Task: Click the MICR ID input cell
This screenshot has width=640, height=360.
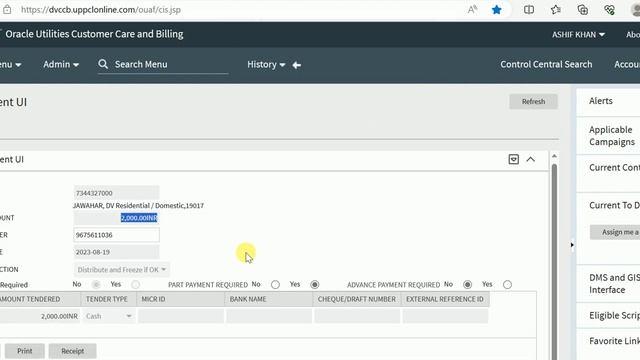Action: pos(181,316)
